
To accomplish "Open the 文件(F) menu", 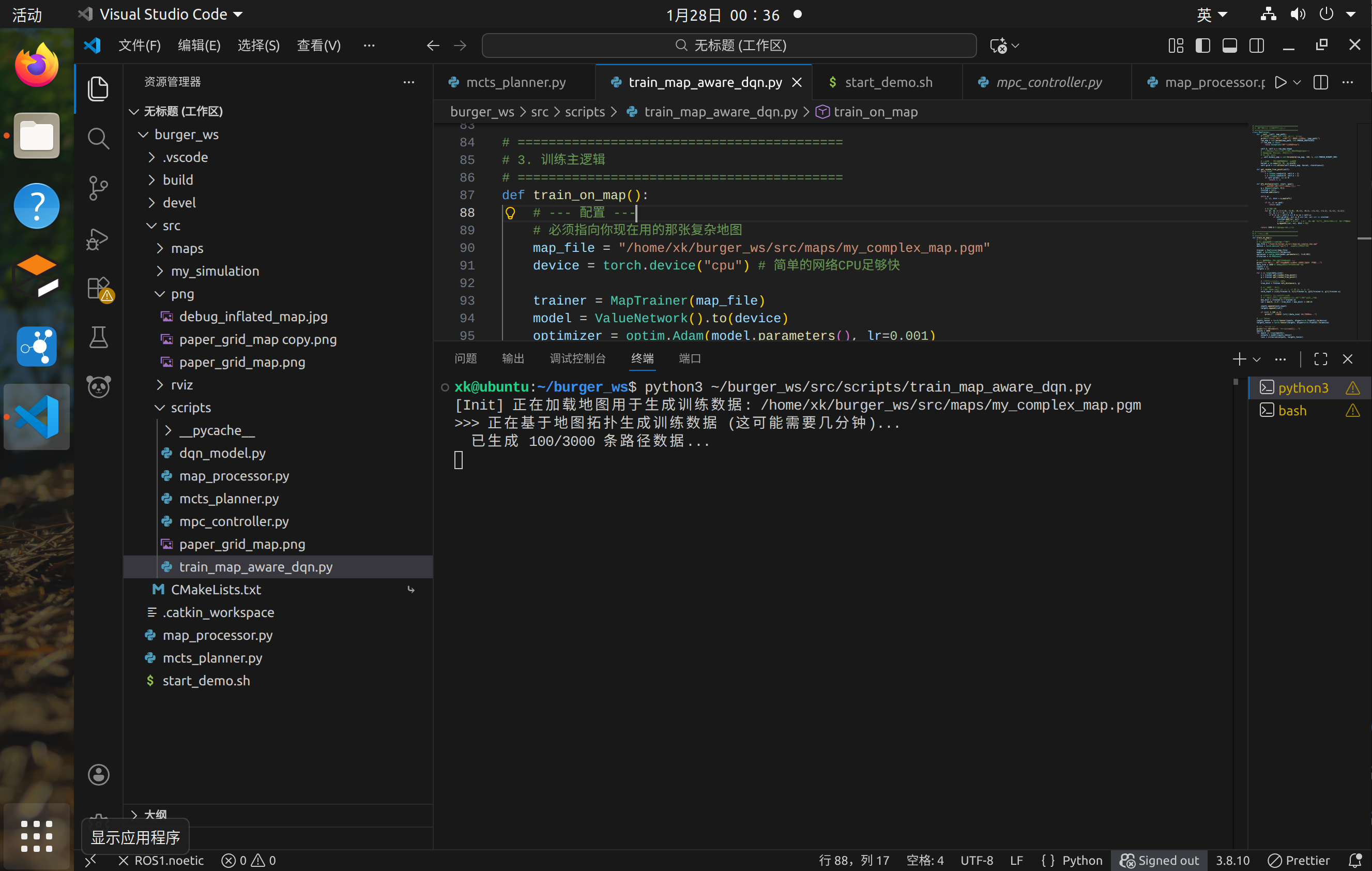I will 139,46.
